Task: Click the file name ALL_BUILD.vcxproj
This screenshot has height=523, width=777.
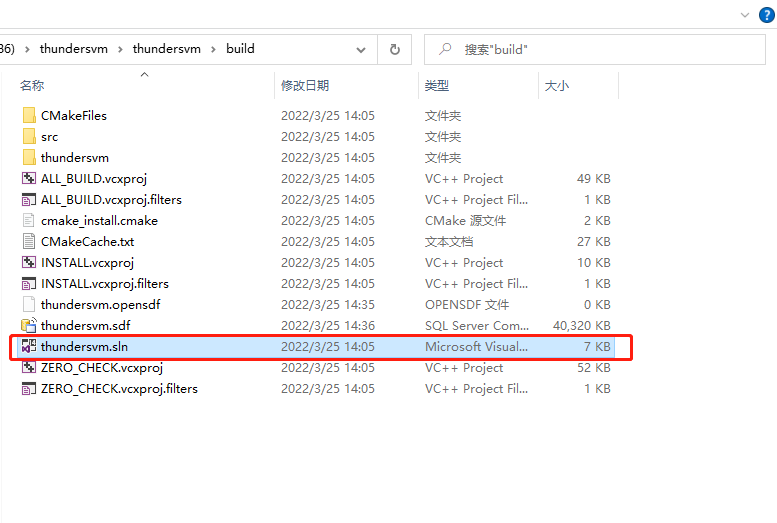Action: pos(94,179)
